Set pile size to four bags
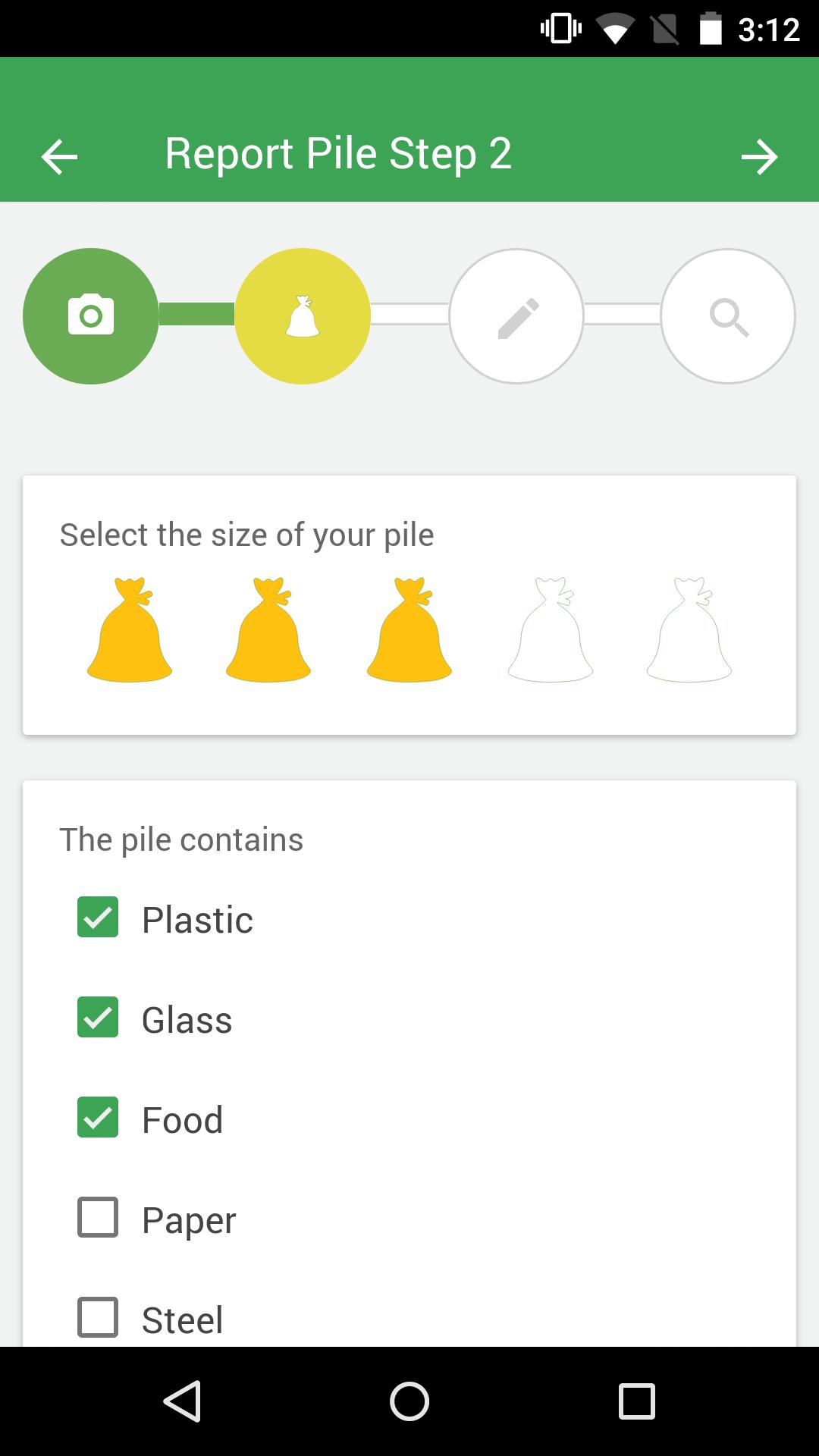 (551, 630)
